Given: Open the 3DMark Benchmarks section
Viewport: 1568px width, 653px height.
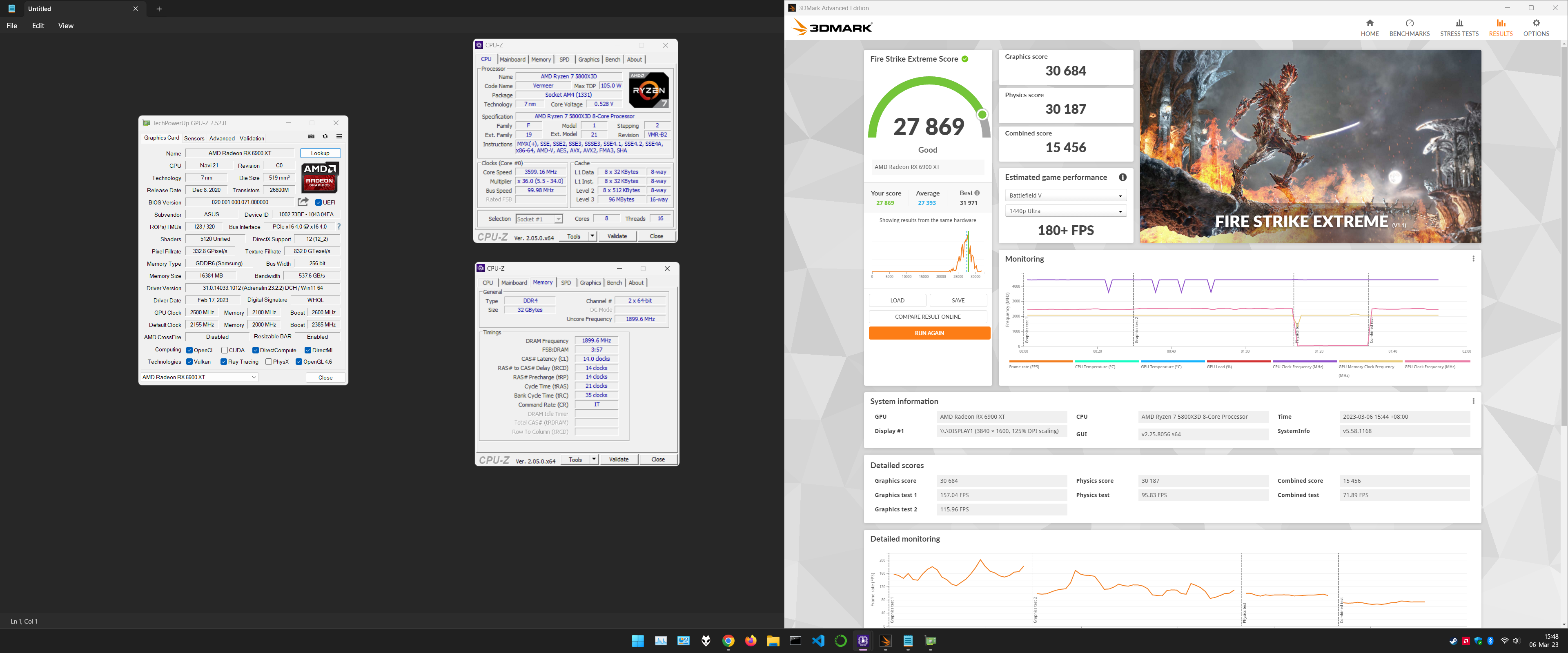Looking at the screenshot, I should click(x=1409, y=27).
